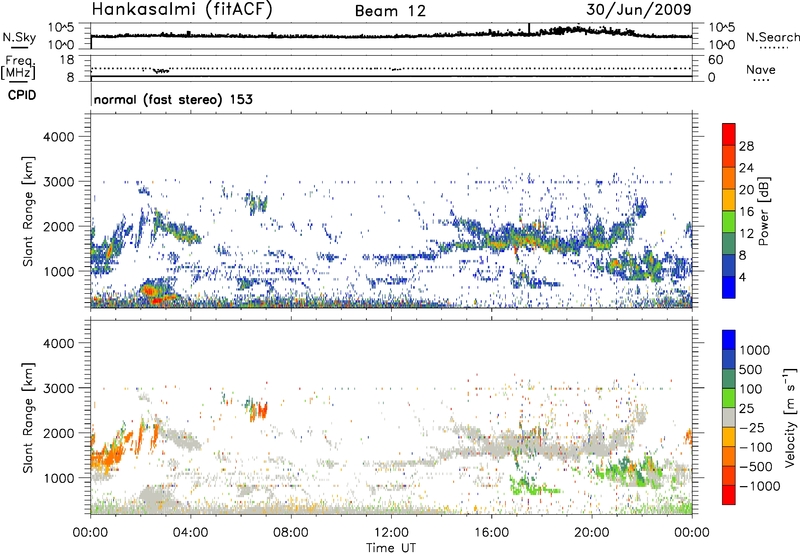Select the 4000 tick on the power panel
800x554 pixels.
[x=59, y=137]
